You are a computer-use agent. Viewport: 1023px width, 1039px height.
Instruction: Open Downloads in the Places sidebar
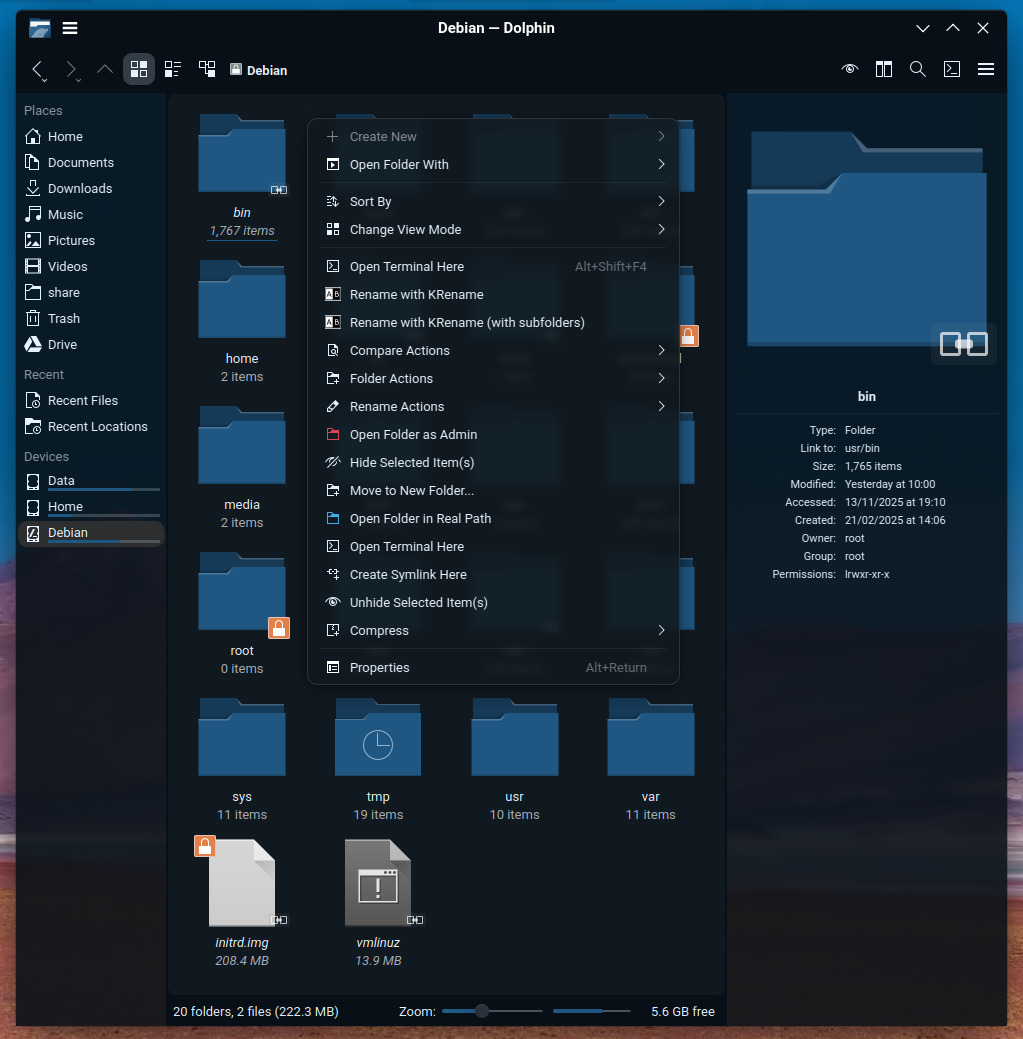point(80,188)
